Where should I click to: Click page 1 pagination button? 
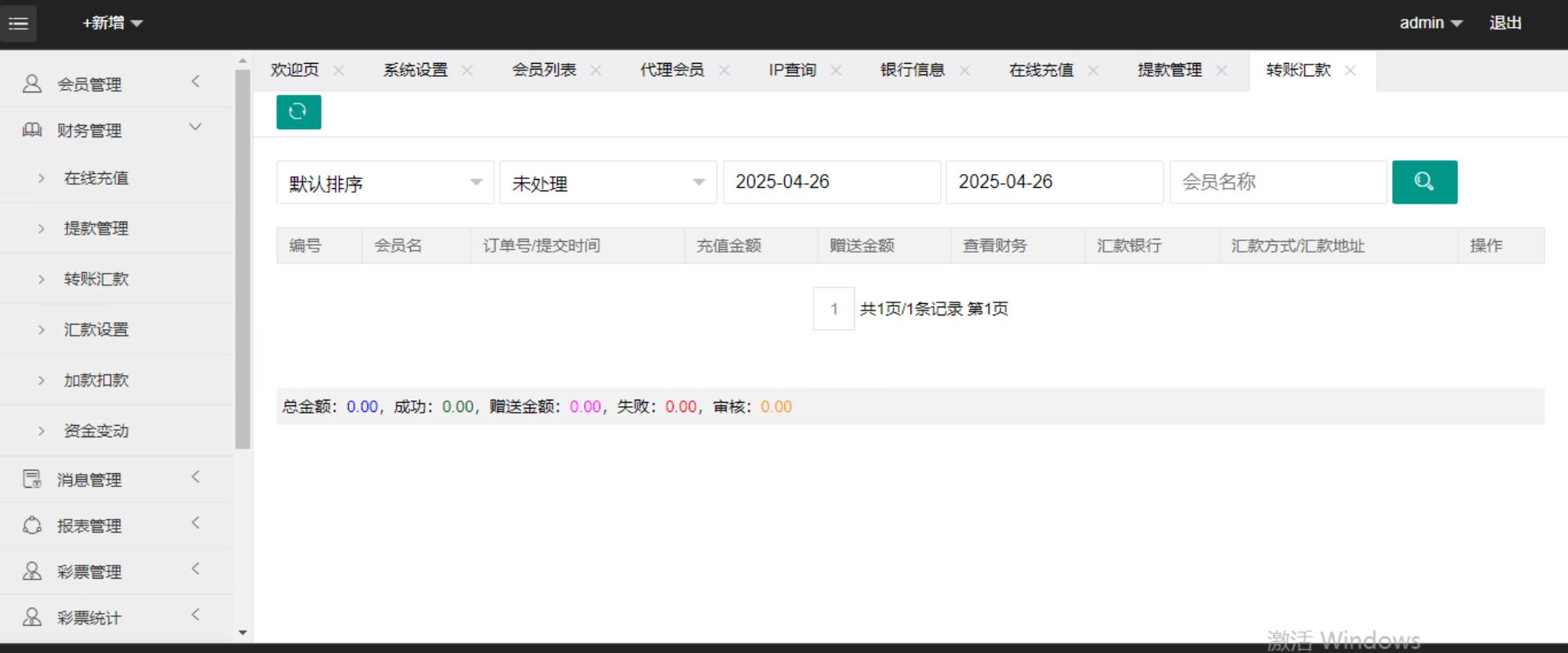tap(833, 309)
